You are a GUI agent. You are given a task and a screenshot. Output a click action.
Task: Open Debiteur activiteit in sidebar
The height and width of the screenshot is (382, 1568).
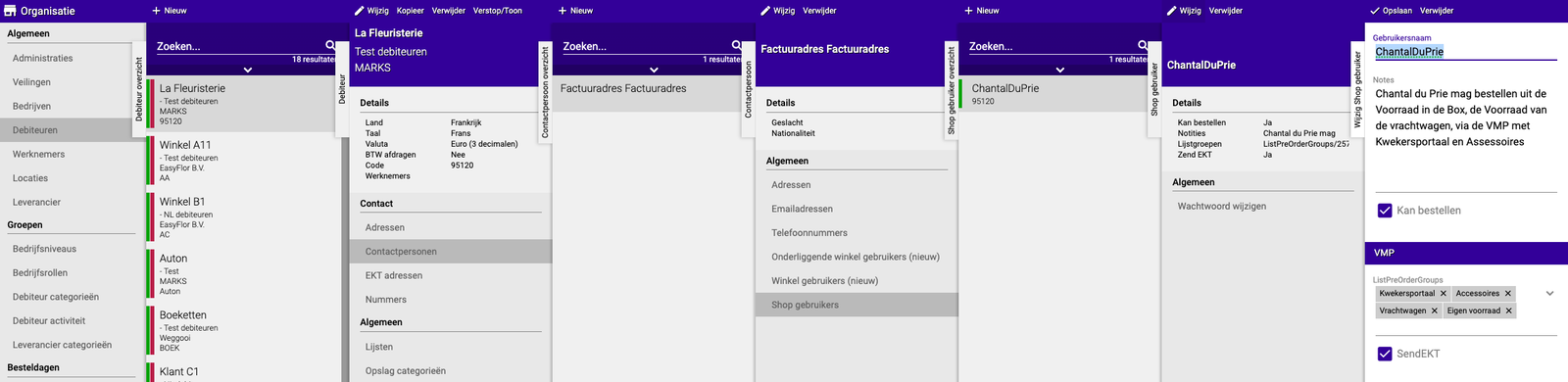(x=73, y=321)
